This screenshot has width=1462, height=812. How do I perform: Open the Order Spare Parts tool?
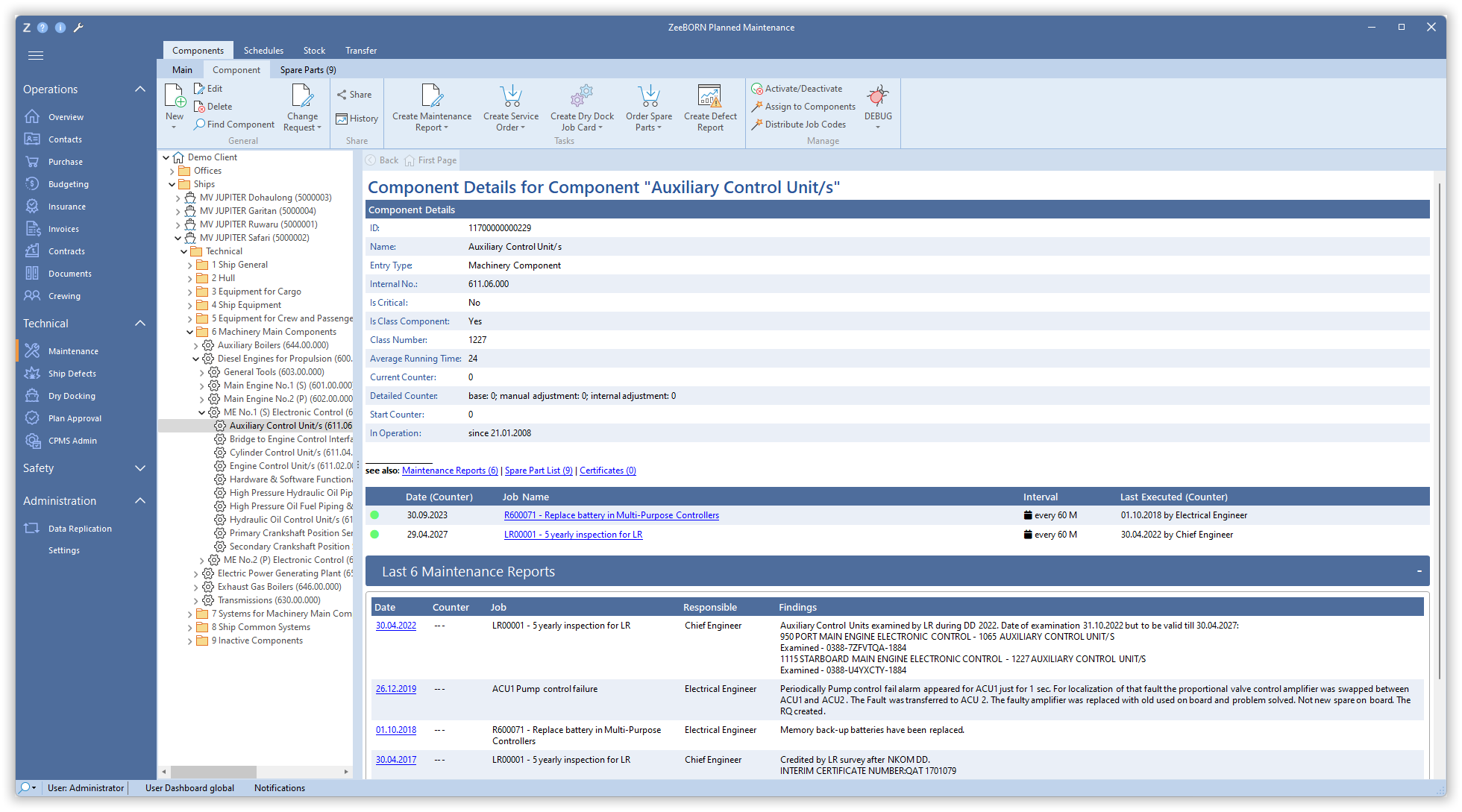point(649,97)
